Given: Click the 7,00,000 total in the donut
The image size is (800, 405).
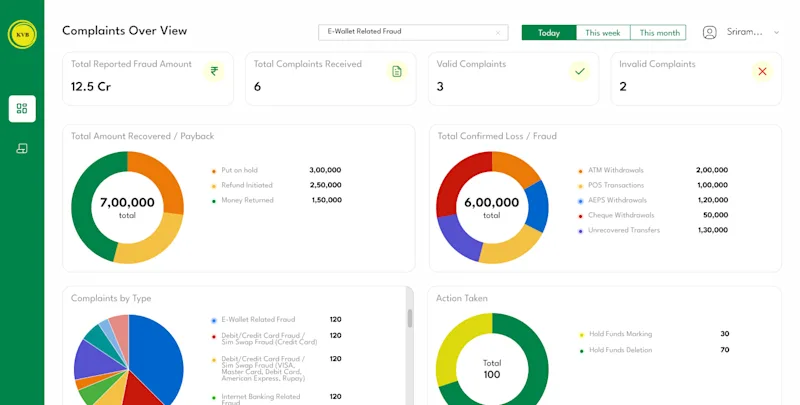Looking at the screenshot, I should (x=127, y=202).
